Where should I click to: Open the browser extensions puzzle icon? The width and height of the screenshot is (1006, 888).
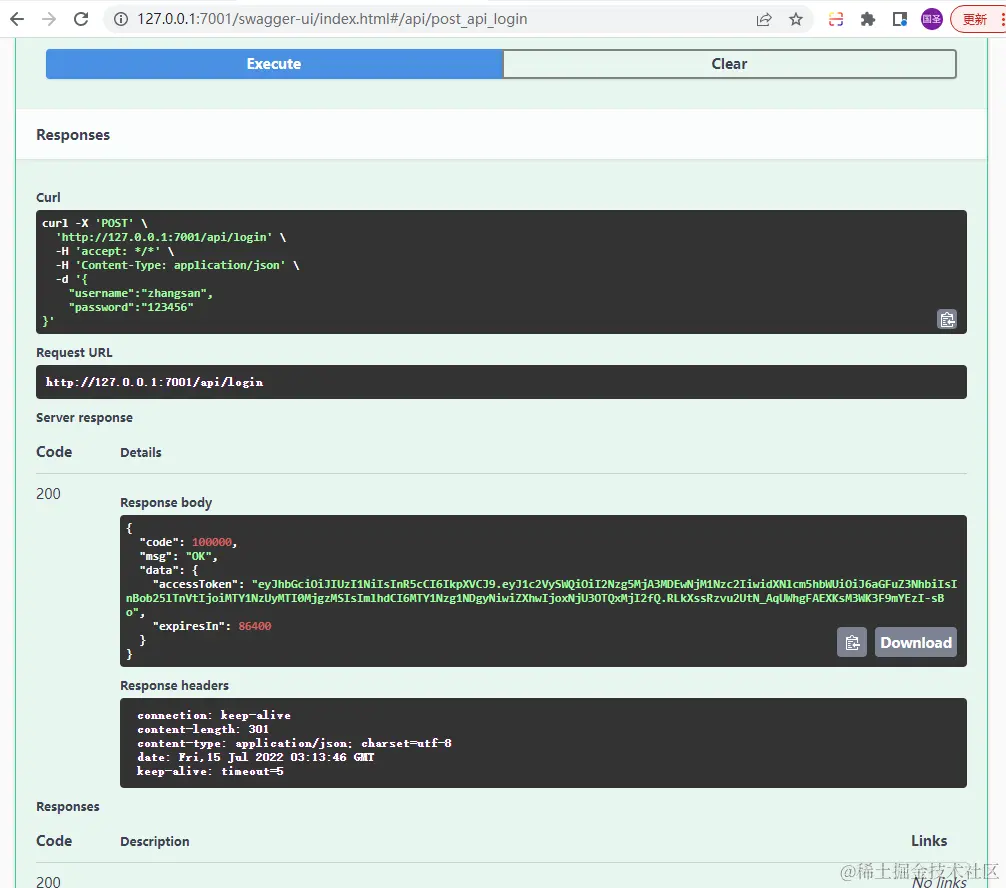(867, 19)
